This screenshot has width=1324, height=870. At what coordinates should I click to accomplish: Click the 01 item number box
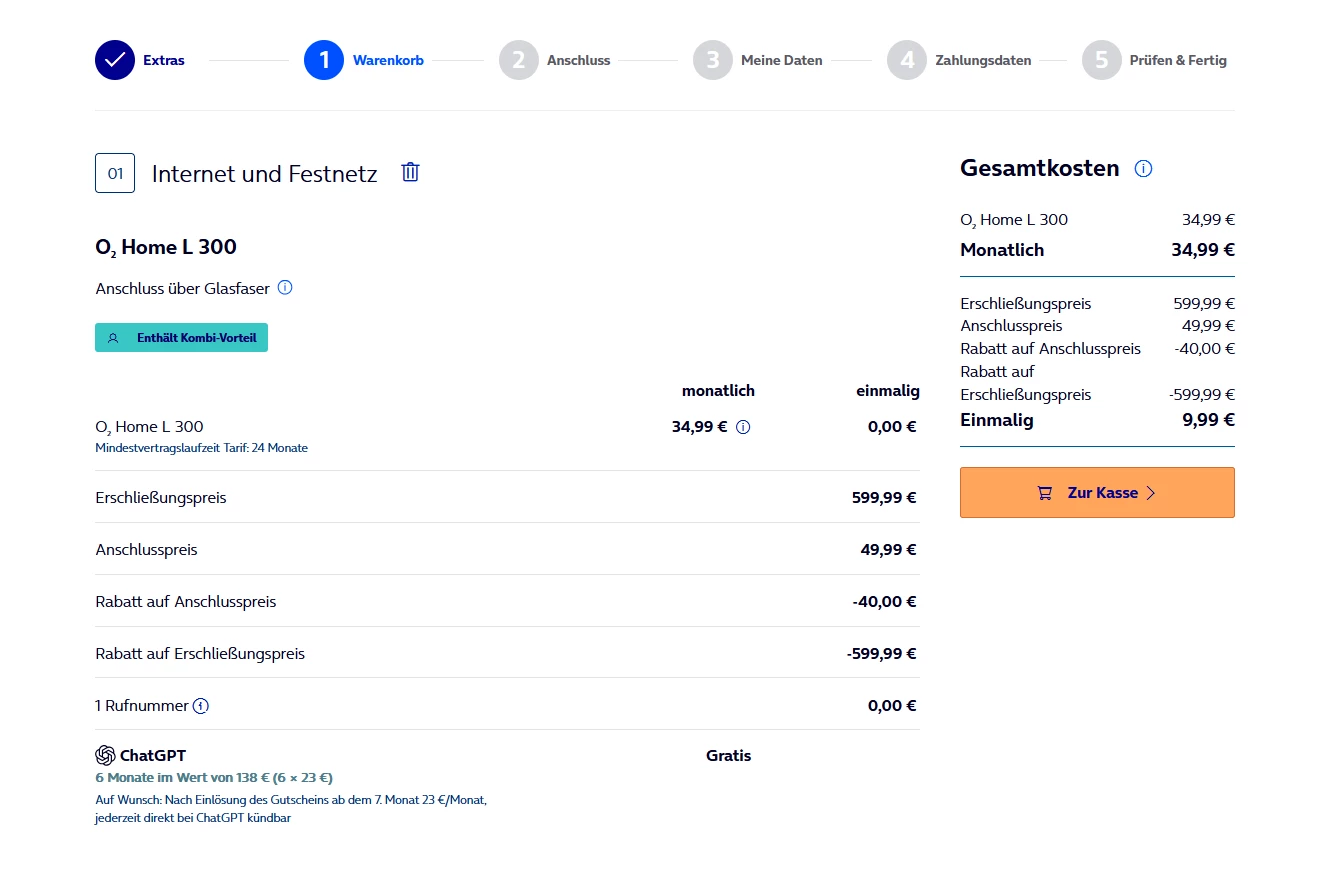coord(115,173)
